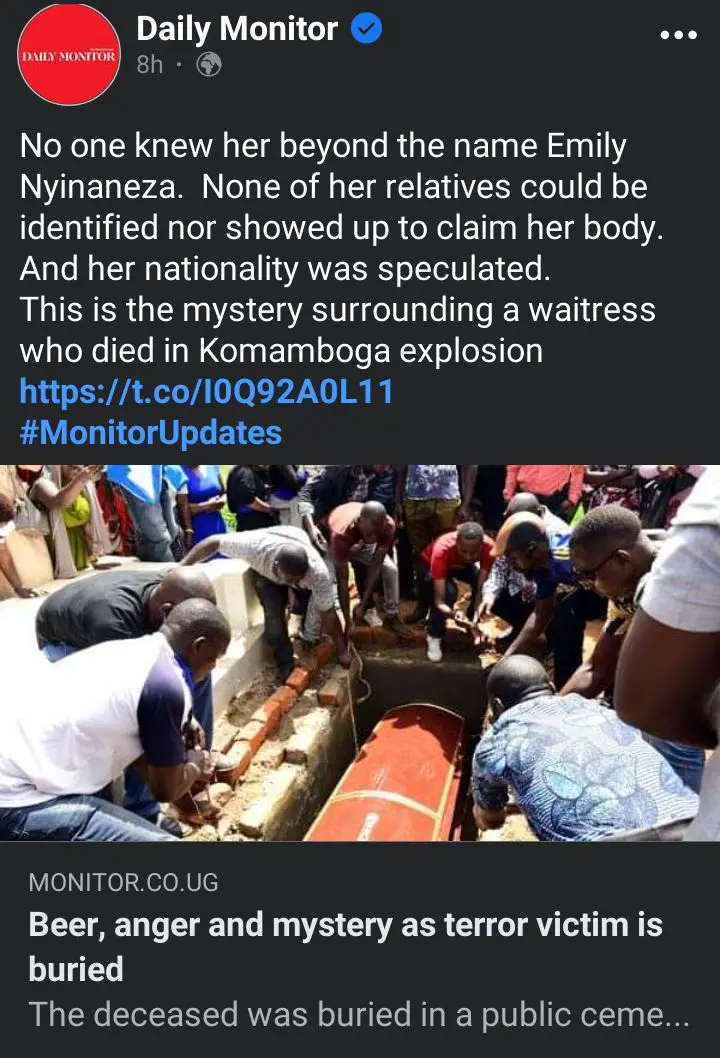Open the Daily Monitor red profile logo

pos(69,54)
